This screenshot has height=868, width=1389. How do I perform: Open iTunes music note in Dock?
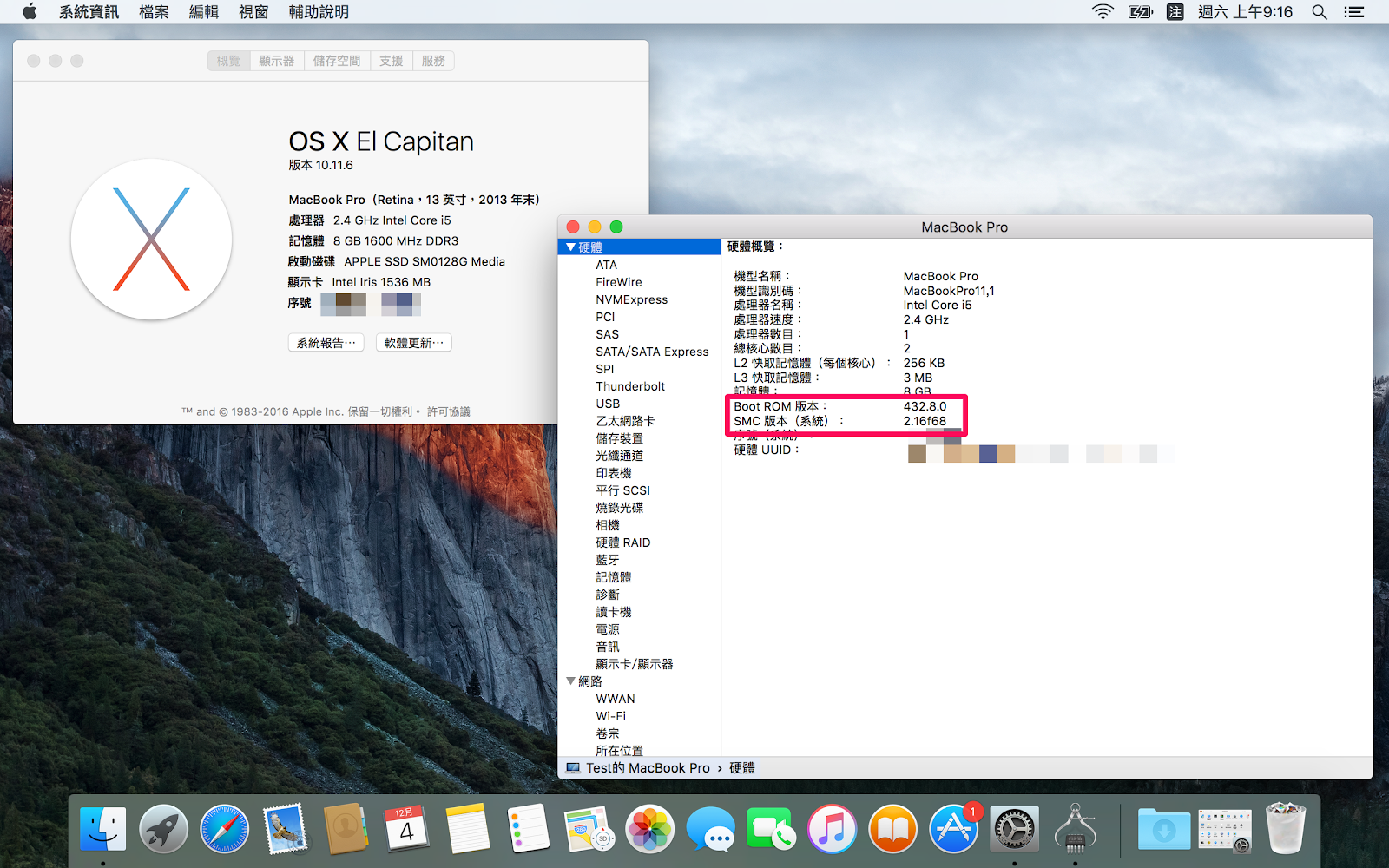pyautogui.click(x=832, y=829)
